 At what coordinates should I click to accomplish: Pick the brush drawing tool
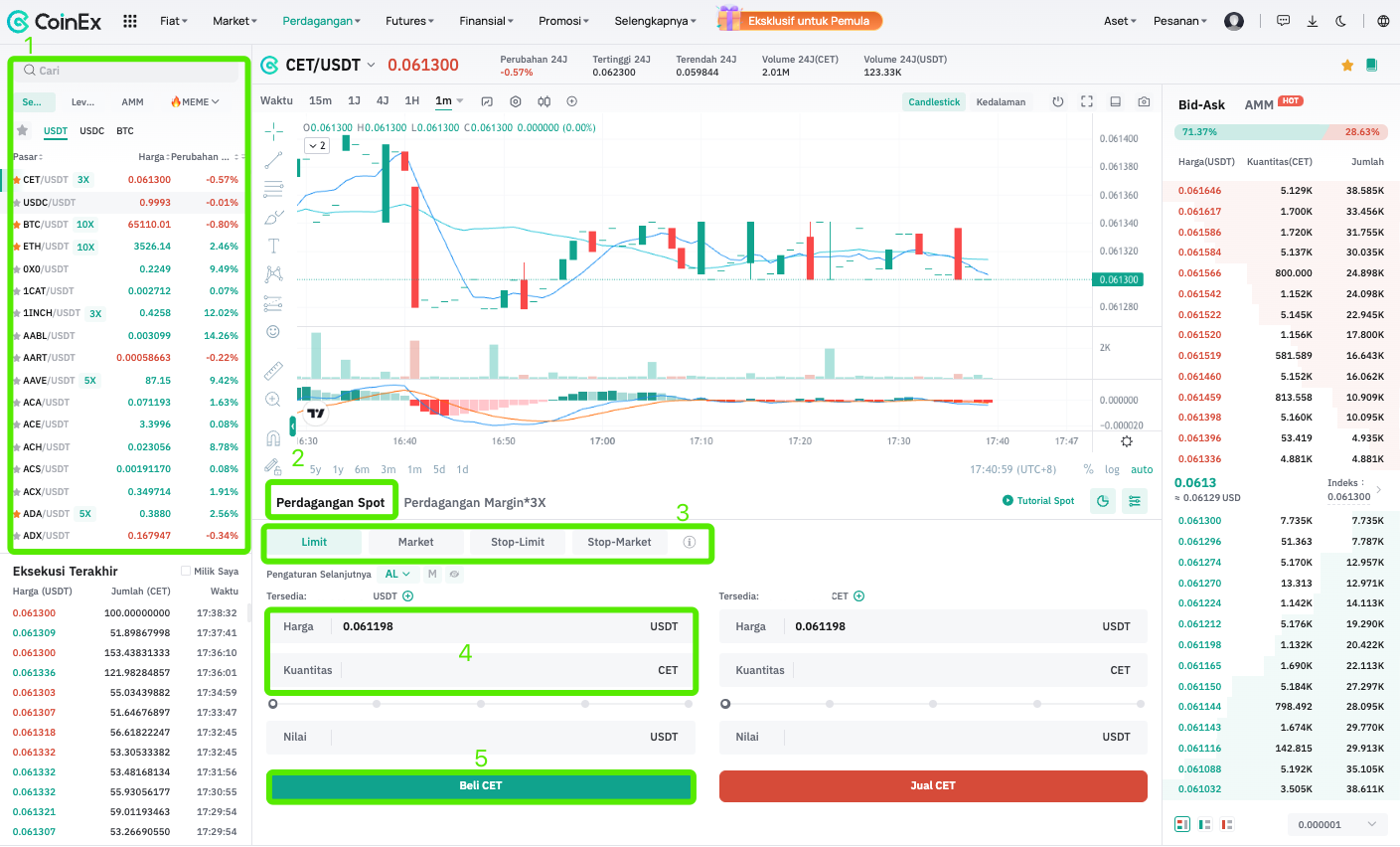(x=274, y=217)
